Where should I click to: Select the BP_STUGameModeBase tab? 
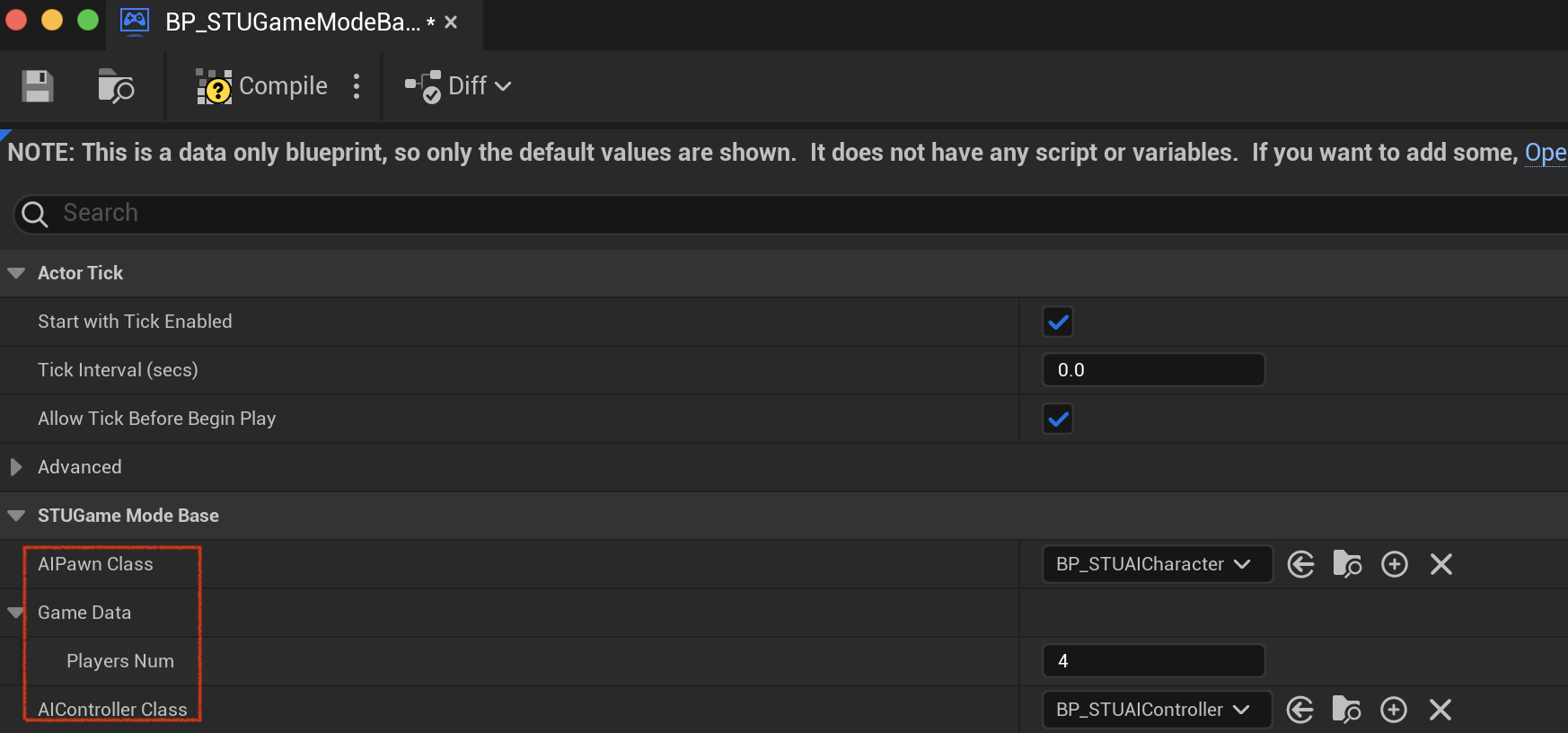(x=293, y=22)
